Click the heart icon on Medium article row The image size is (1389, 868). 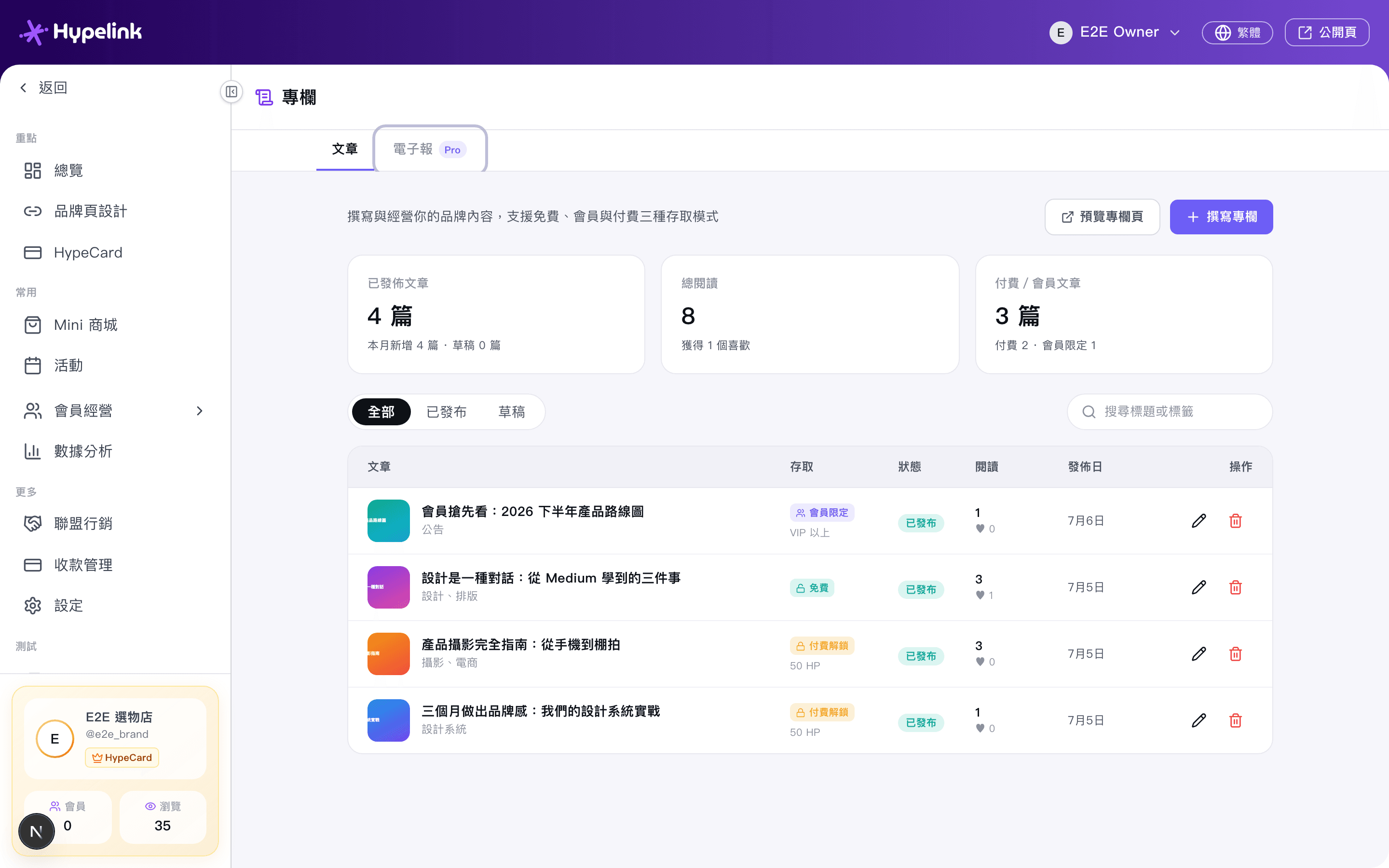tap(980, 596)
